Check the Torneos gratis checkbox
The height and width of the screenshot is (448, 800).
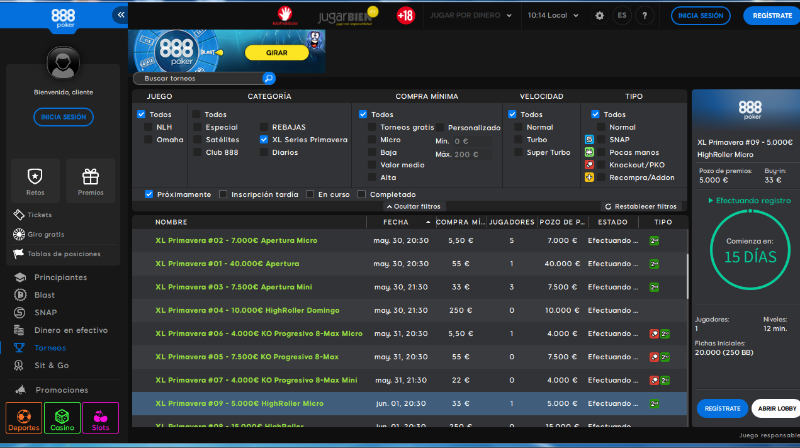pos(372,127)
